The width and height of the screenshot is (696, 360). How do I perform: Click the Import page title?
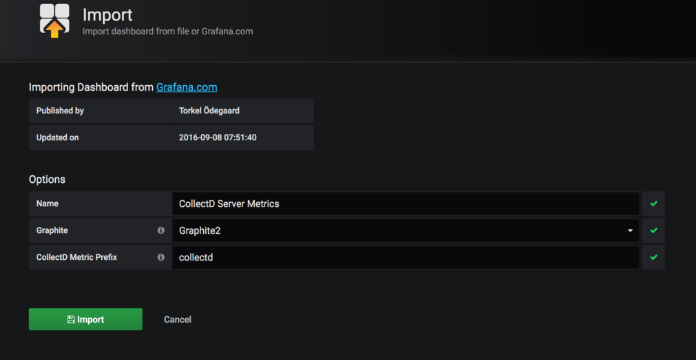[x=107, y=15]
